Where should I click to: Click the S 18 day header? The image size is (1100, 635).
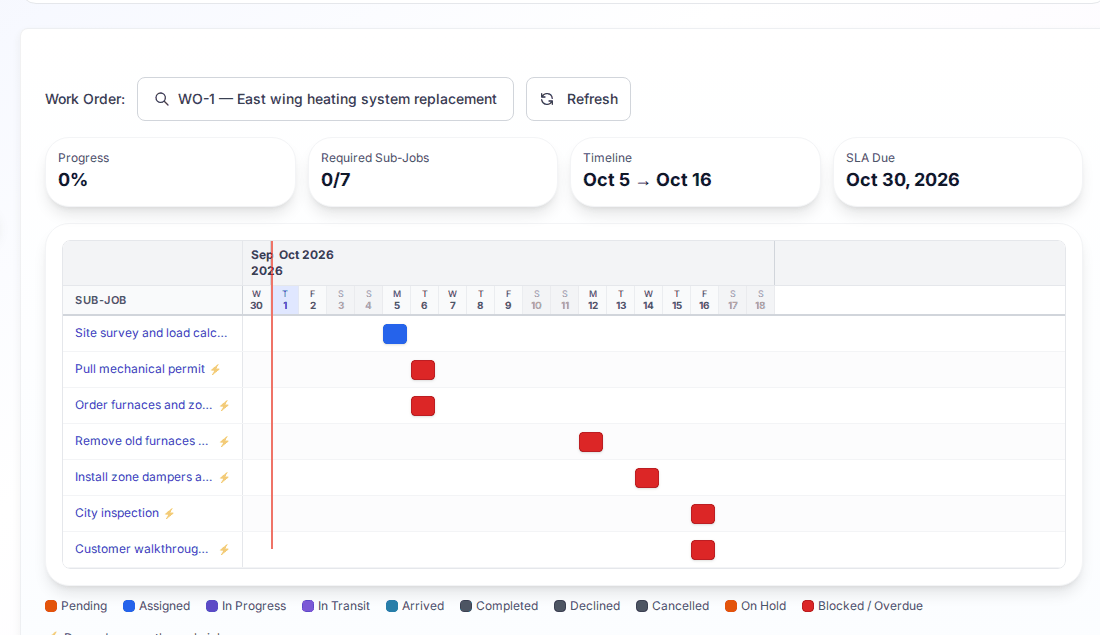coord(760,300)
